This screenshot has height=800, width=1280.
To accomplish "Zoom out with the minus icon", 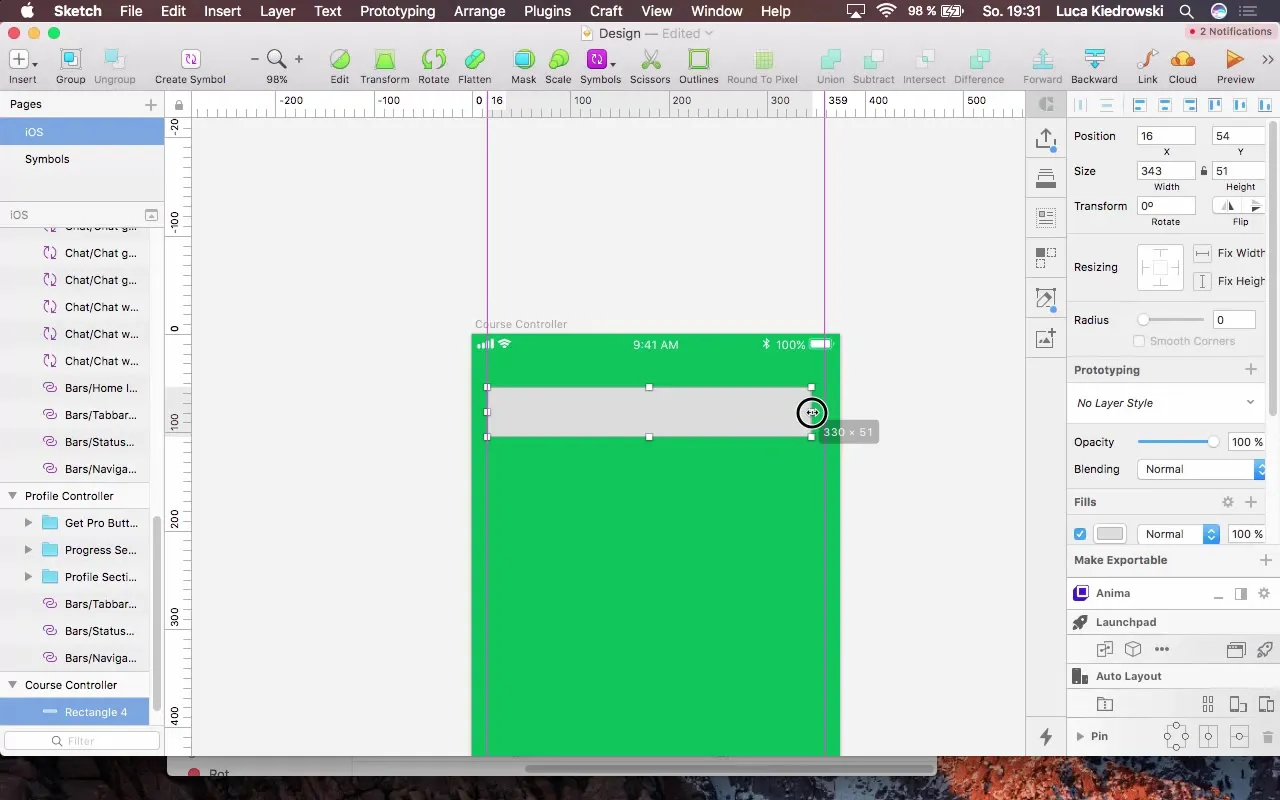I will 255,60.
